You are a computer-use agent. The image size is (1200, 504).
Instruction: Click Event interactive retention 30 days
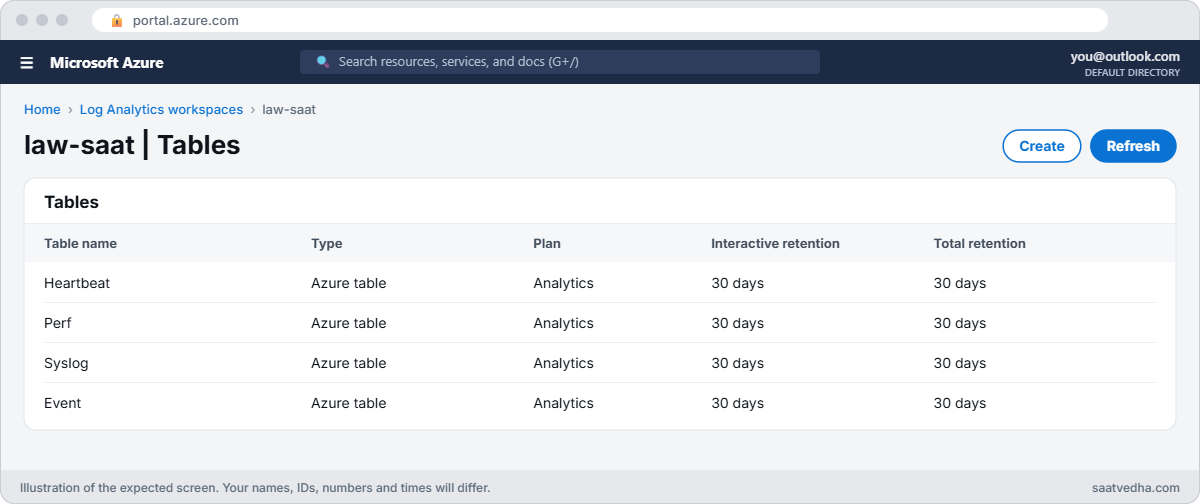click(738, 403)
